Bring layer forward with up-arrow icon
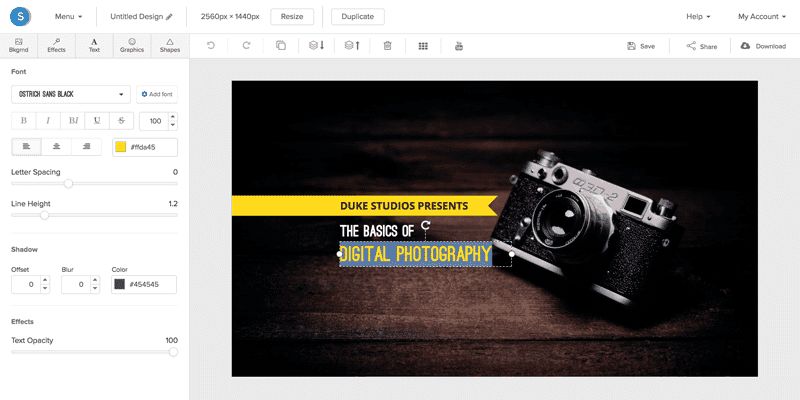The height and width of the screenshot is (400, 800). pos(352,46)
